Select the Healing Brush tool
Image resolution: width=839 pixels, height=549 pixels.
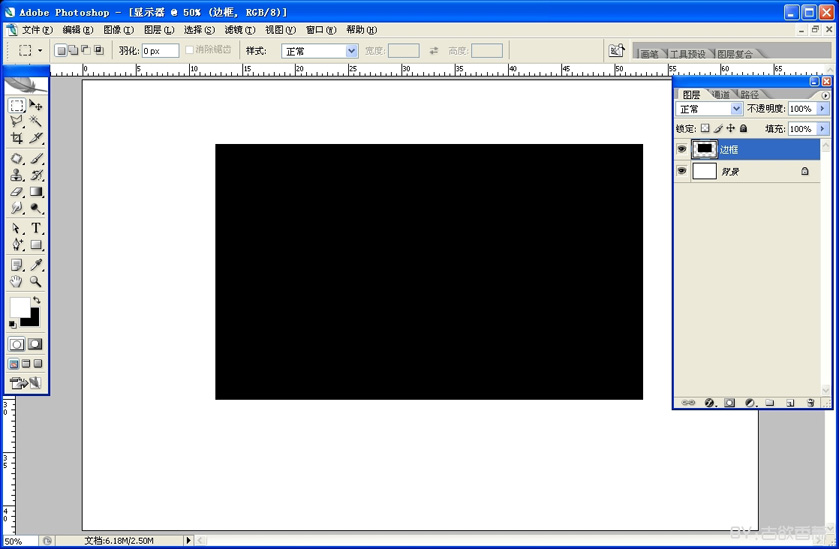click(17, 158)
